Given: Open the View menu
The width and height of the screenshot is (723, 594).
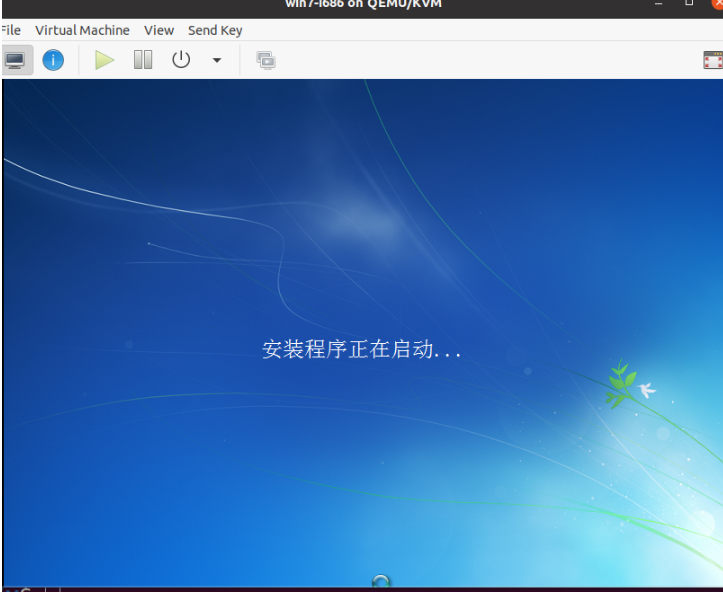Looking at the screenshot, I should (159, 30).
